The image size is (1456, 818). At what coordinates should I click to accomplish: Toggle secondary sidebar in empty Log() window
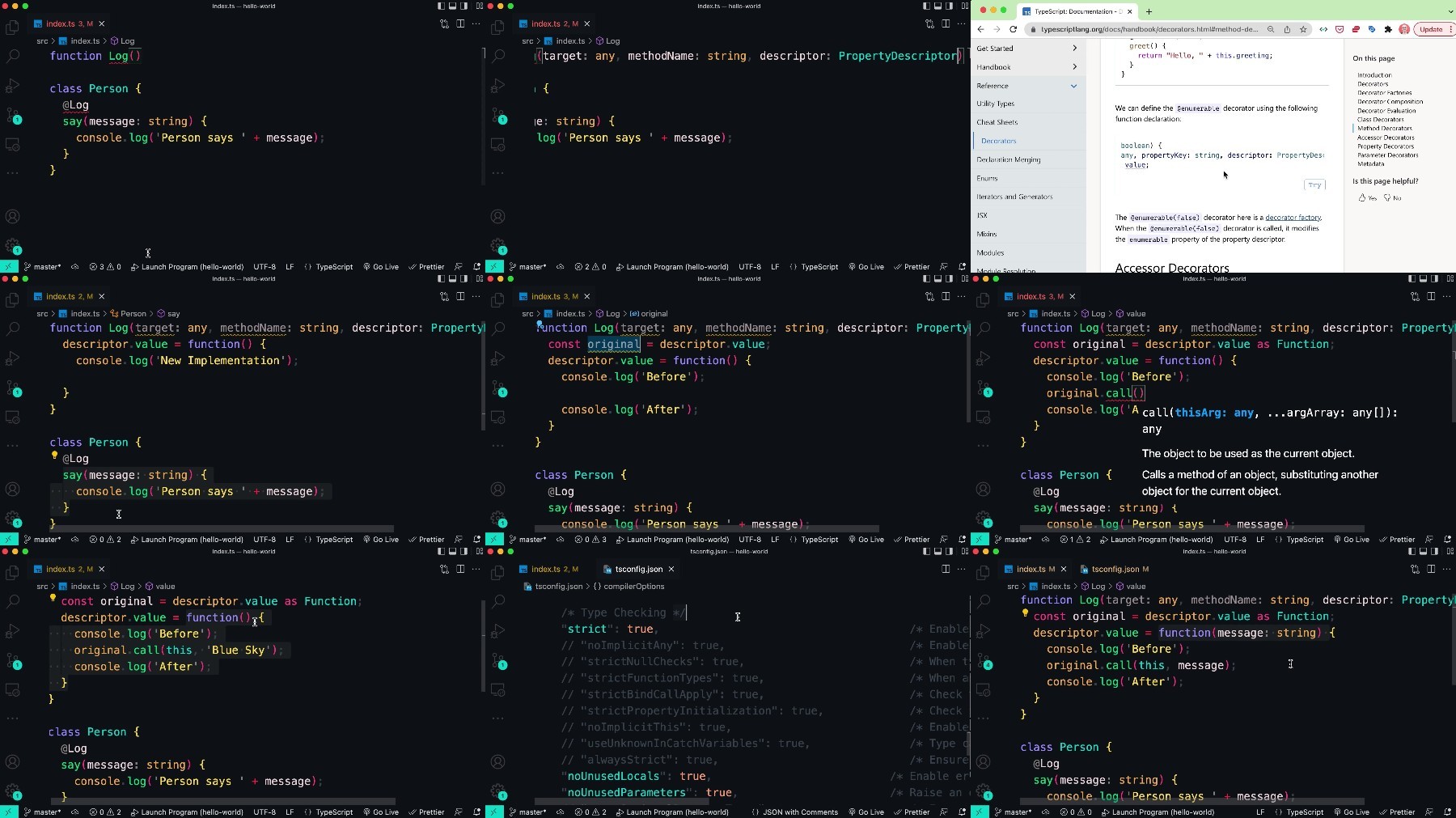tap(463, 6)
